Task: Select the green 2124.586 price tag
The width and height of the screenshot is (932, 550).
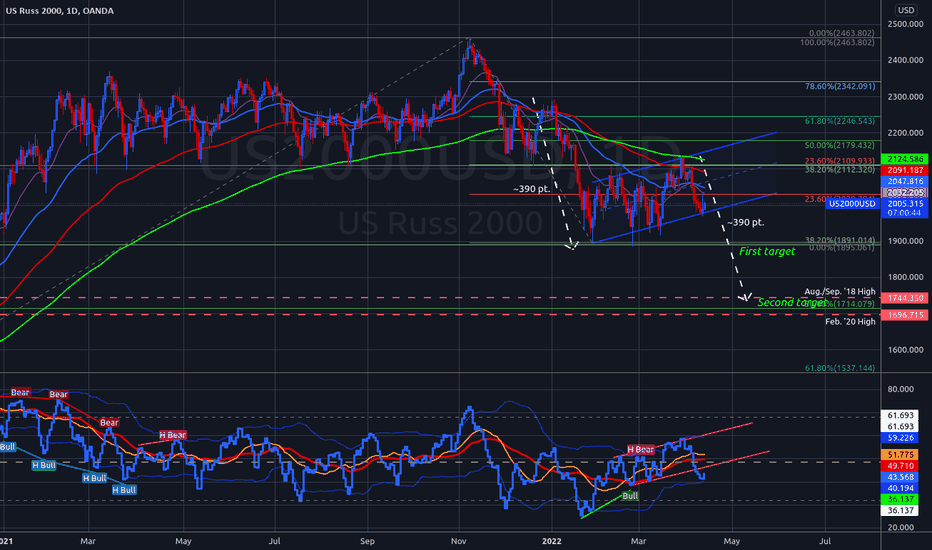Action: (905, 159)
